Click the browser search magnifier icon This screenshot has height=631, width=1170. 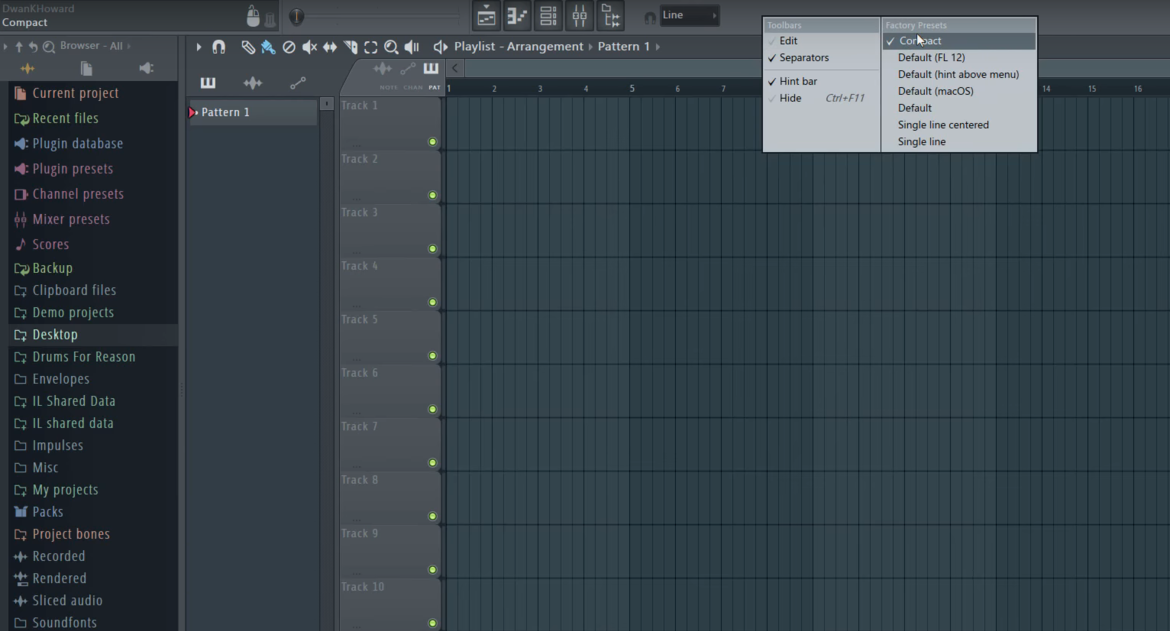(x=49, y=46)
